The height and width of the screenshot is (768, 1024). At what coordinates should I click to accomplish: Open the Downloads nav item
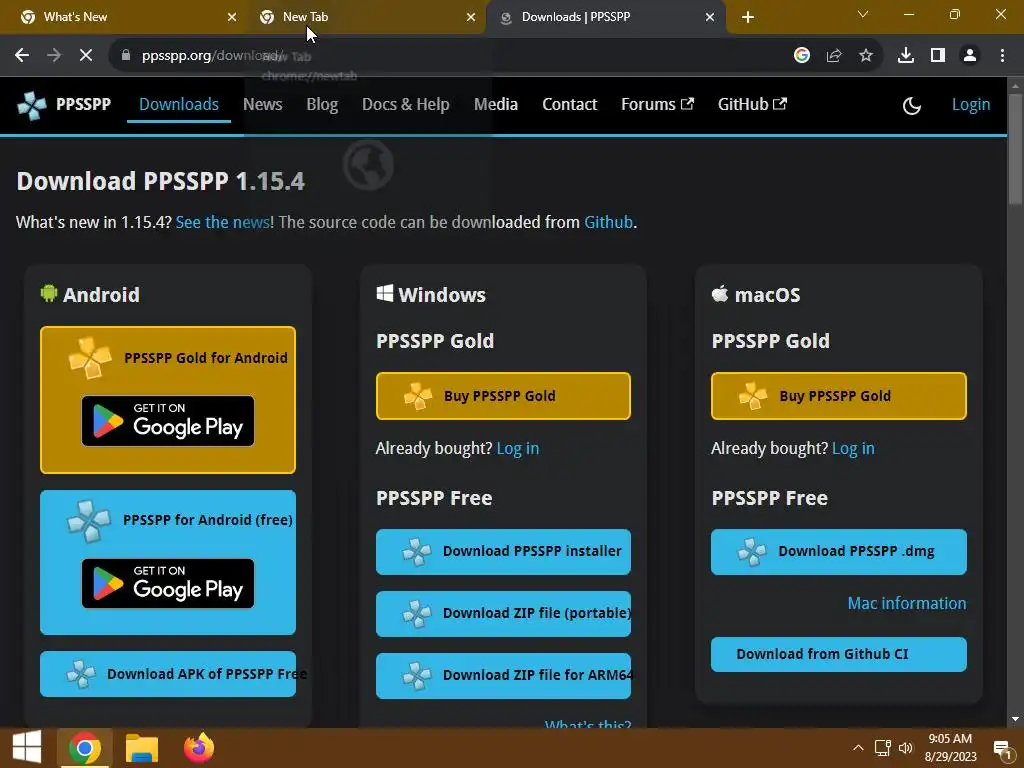click(179, 104)
